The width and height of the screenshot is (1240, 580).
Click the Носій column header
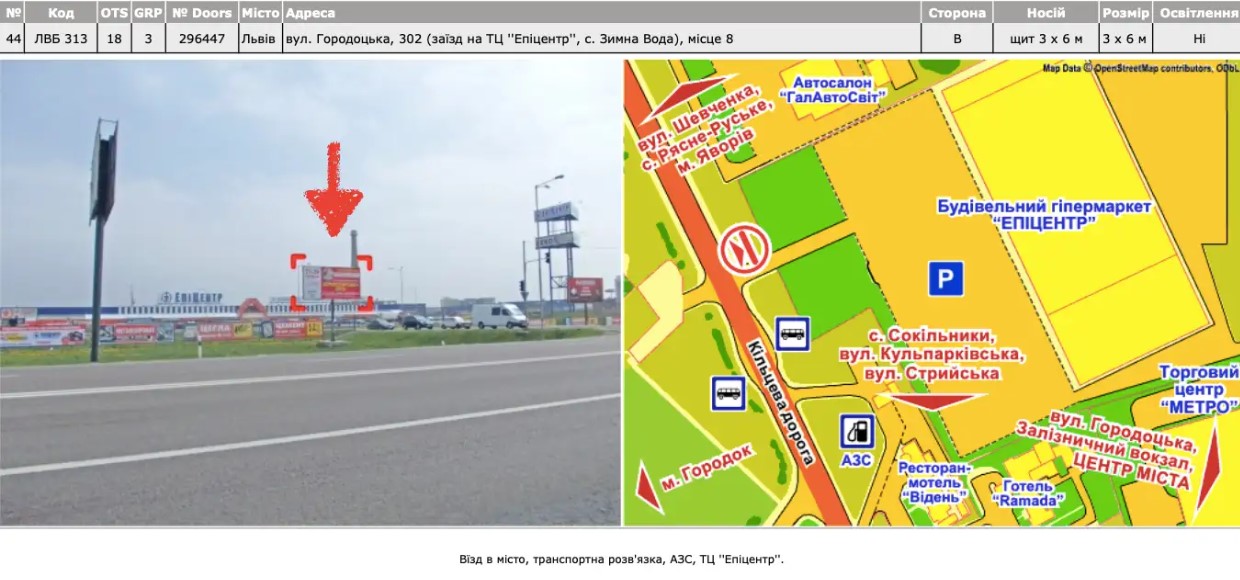(x=1046, y=13)
